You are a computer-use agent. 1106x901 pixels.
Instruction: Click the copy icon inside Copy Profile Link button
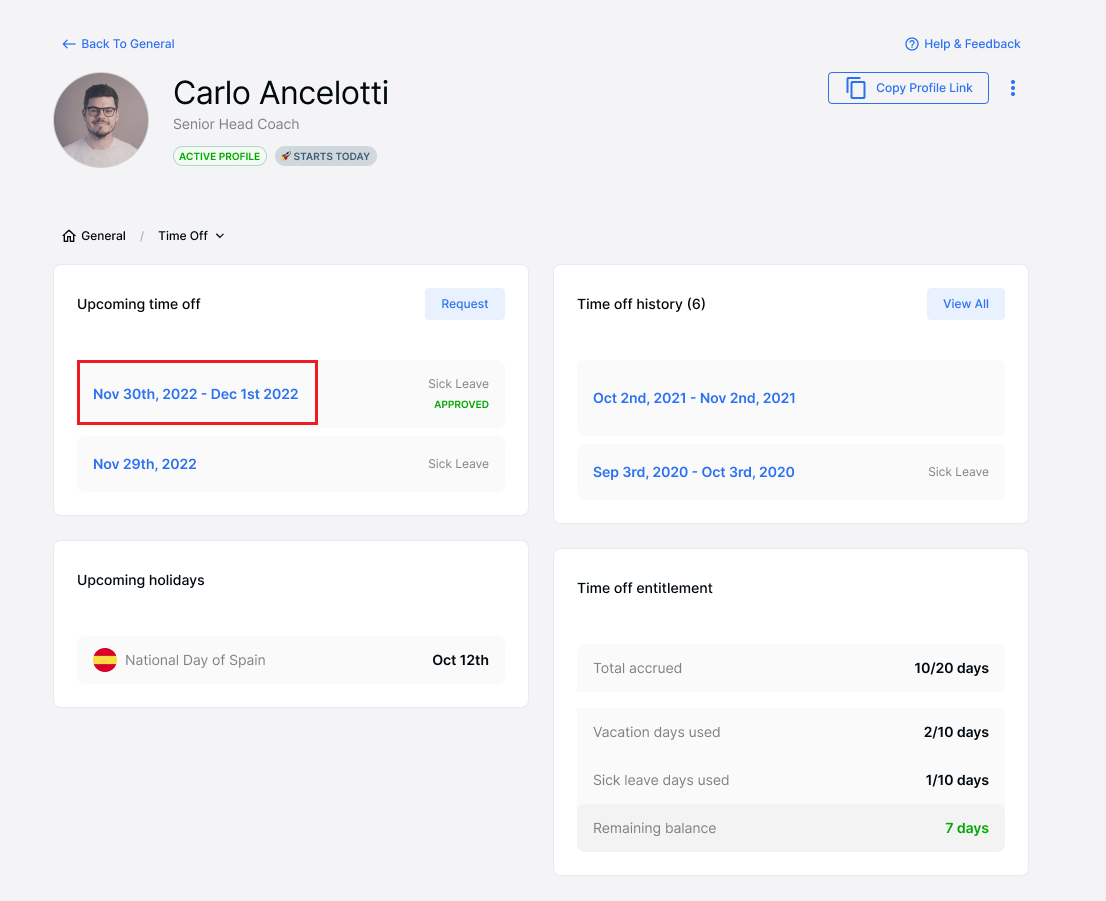[x=856, y=88]
